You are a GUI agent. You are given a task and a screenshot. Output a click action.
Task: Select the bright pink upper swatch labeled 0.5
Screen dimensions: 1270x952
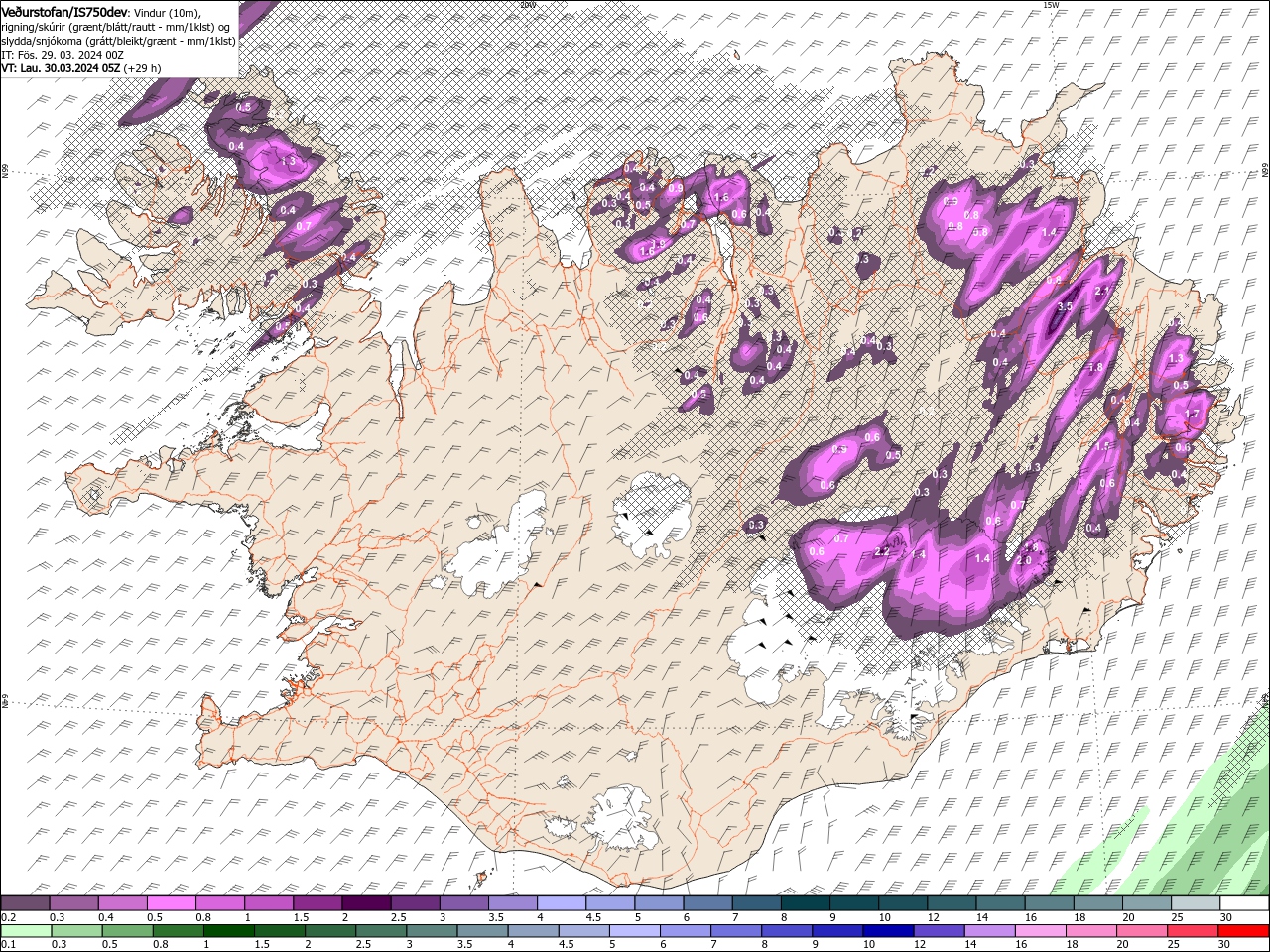tap(171, 903)
